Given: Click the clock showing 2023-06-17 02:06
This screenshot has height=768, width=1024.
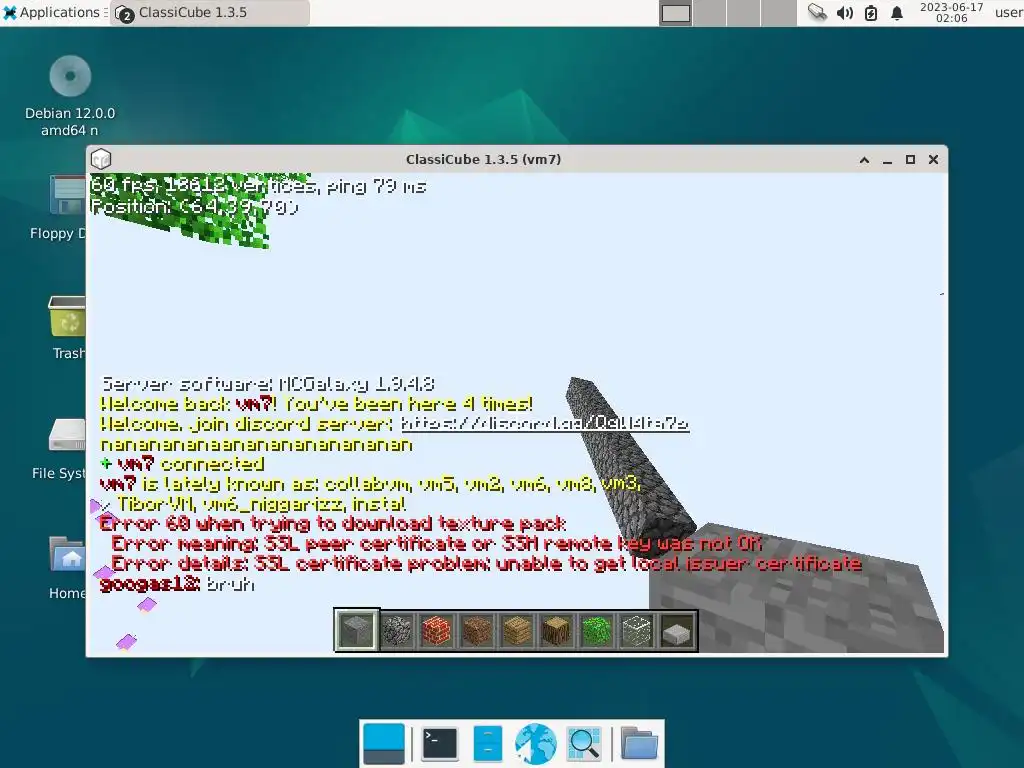Looking at the screenshot, I should coord(952,12).
